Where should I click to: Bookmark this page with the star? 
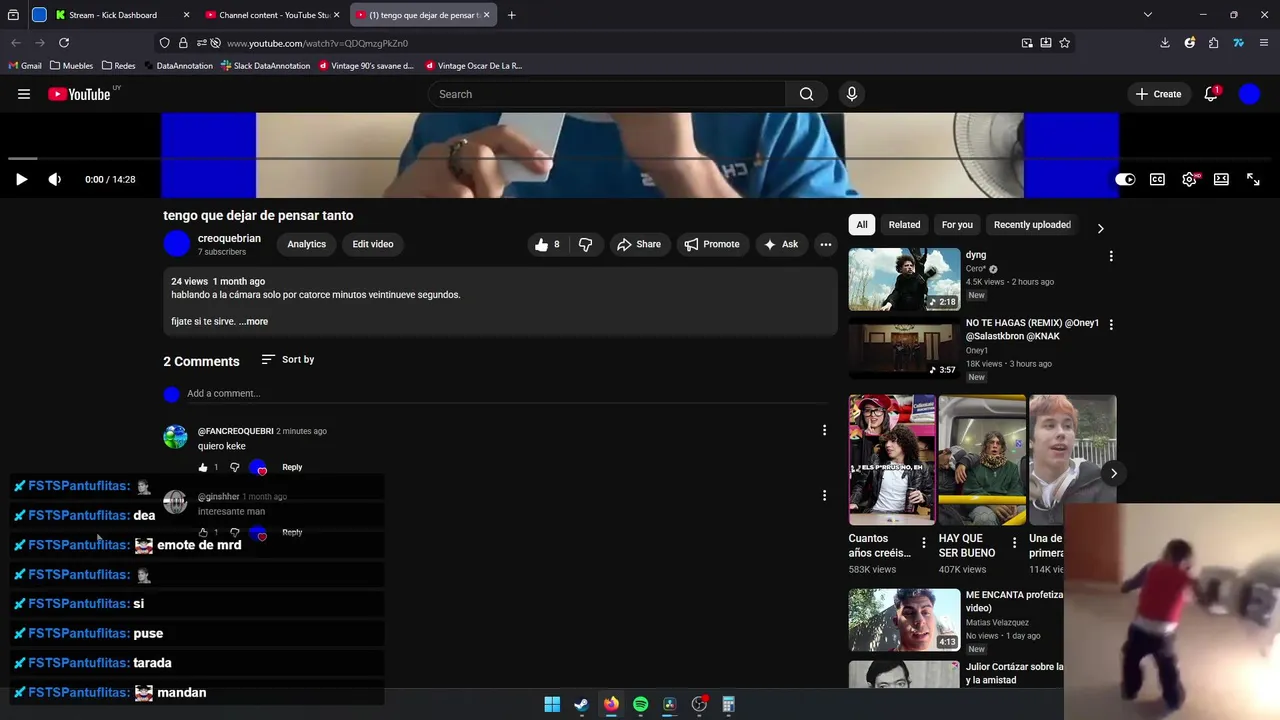pos(1064,43)
